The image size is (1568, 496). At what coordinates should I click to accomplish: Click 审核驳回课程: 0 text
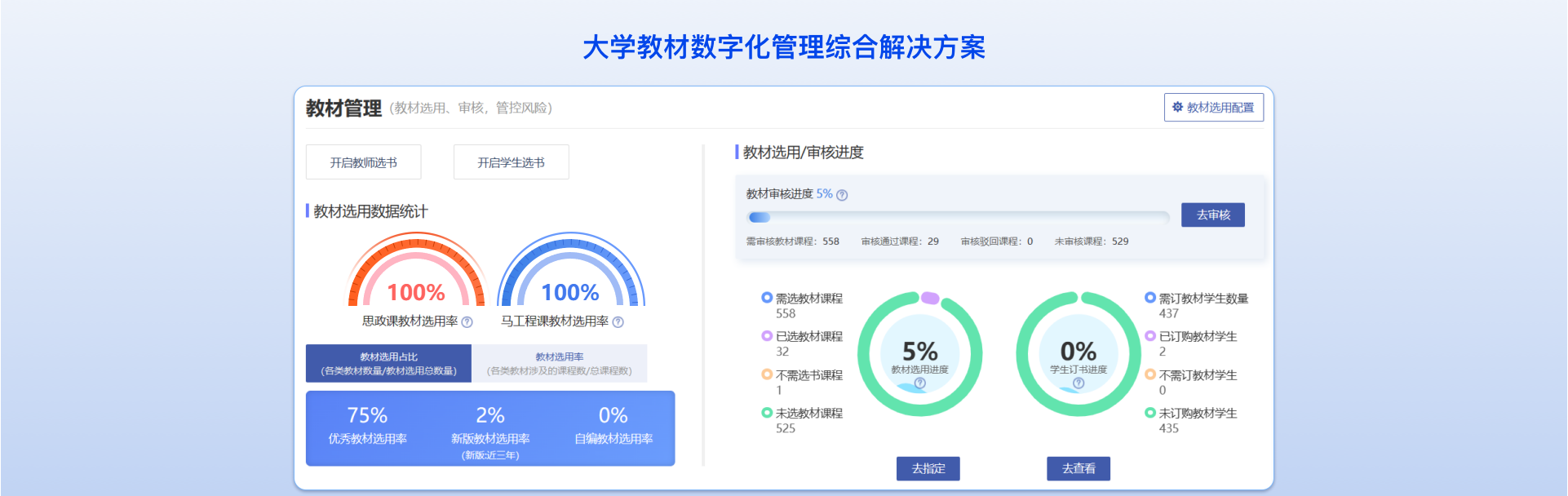[x=997, y=241]
